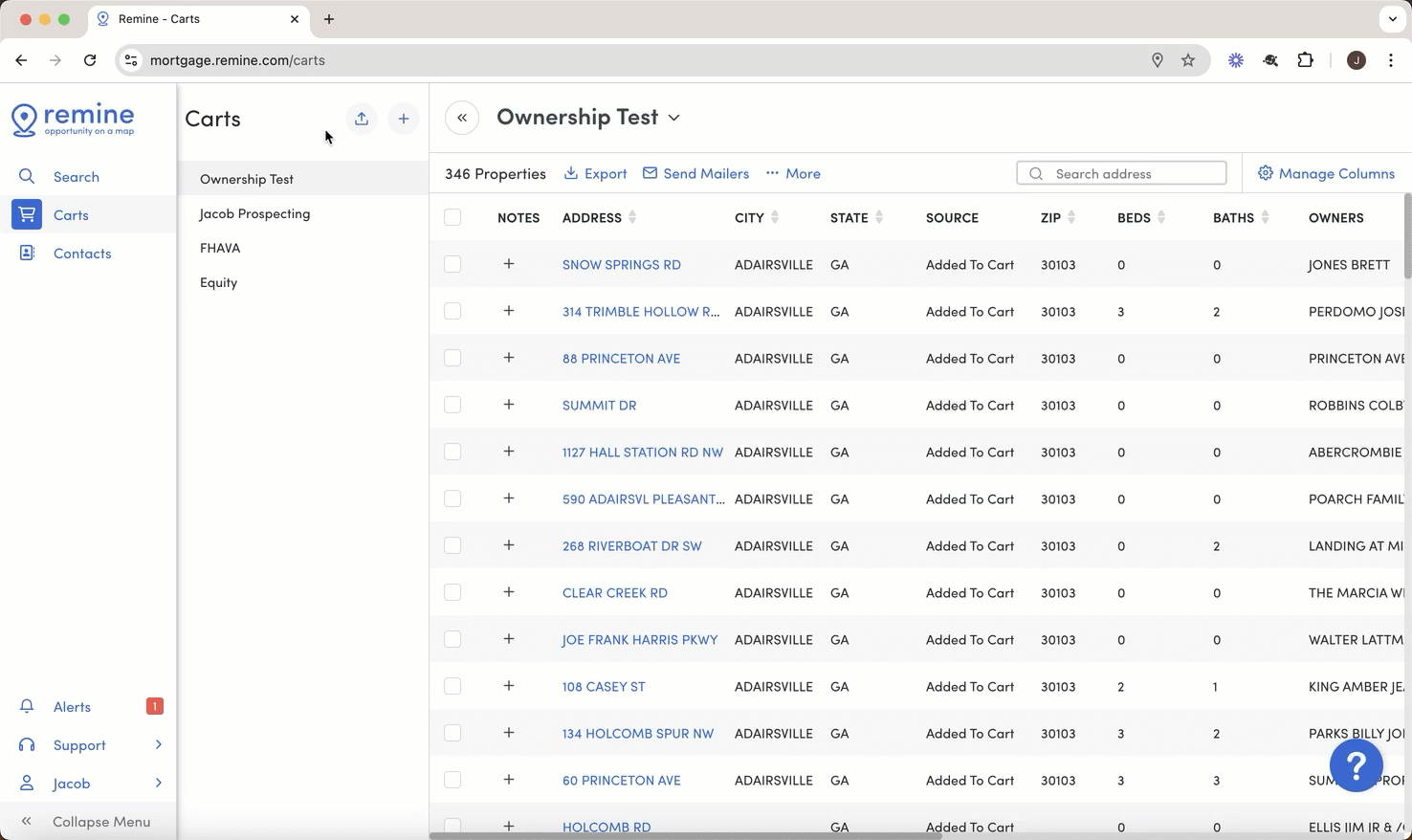Click the red alerts count badge
Screen dimensions: 1412x840
(x=155, y=706)
